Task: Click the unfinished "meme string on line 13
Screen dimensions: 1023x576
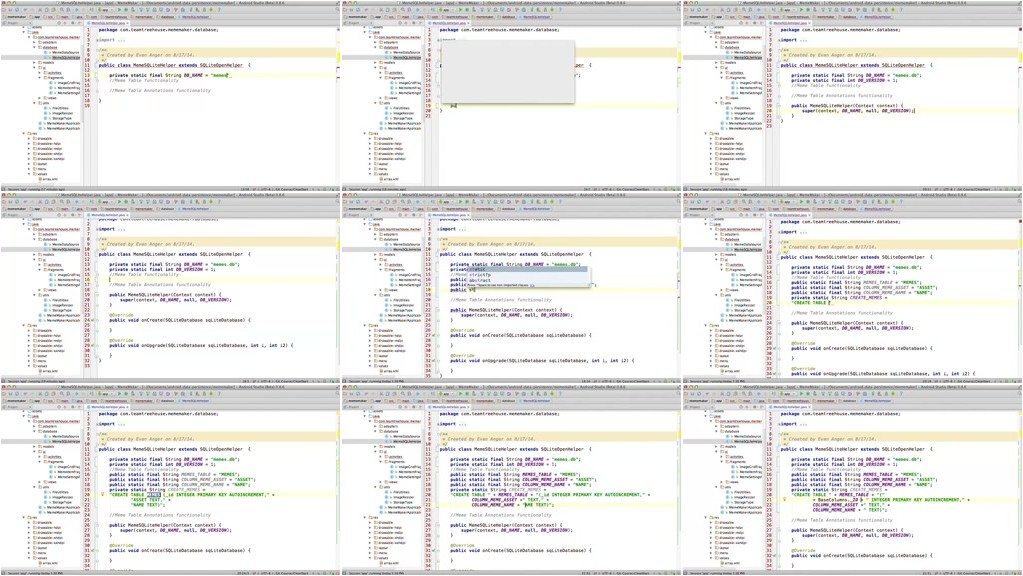Action: point(217,75)
